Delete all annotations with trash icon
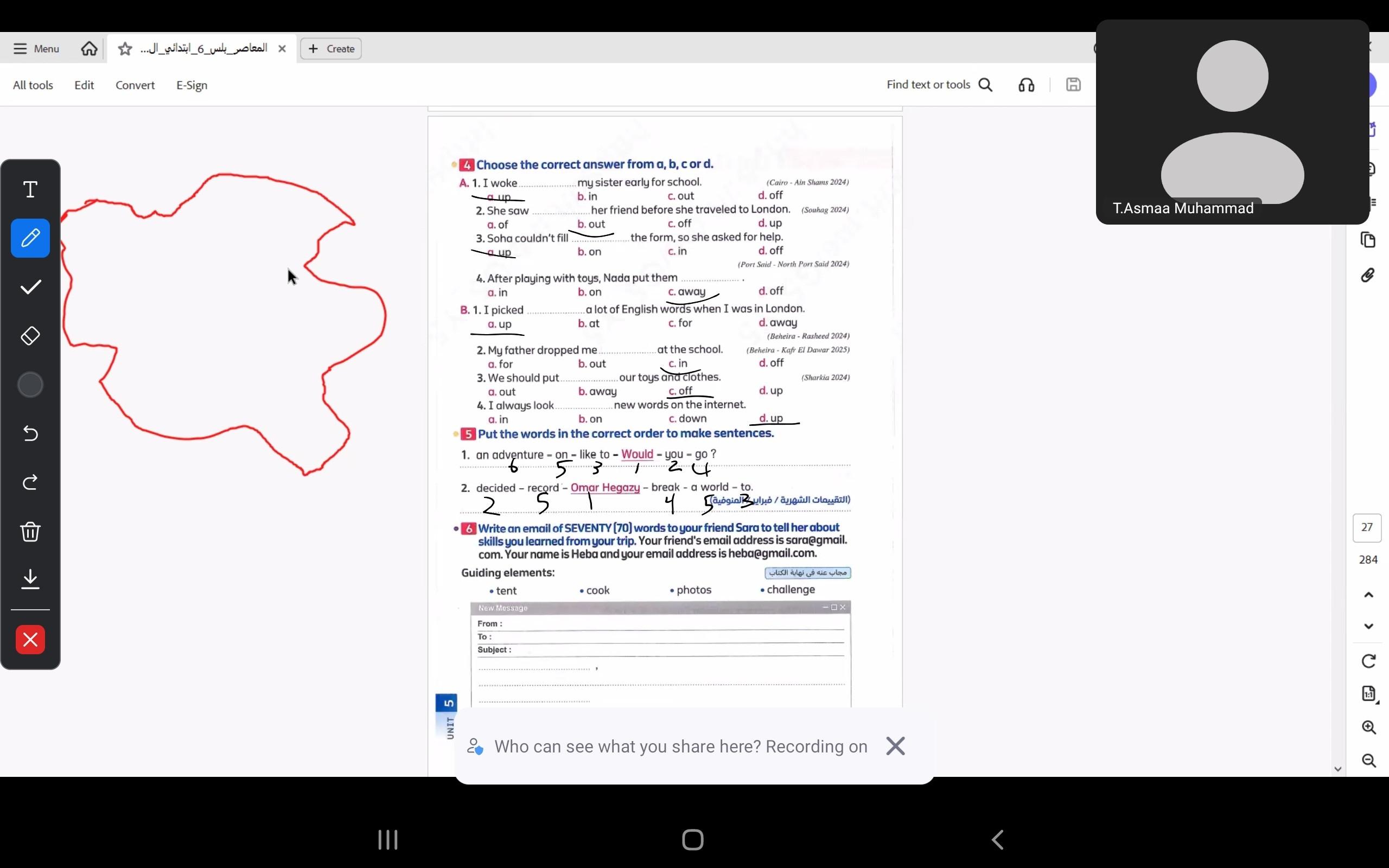Screen dimensions: 1389x868 [x=30, y=531]
